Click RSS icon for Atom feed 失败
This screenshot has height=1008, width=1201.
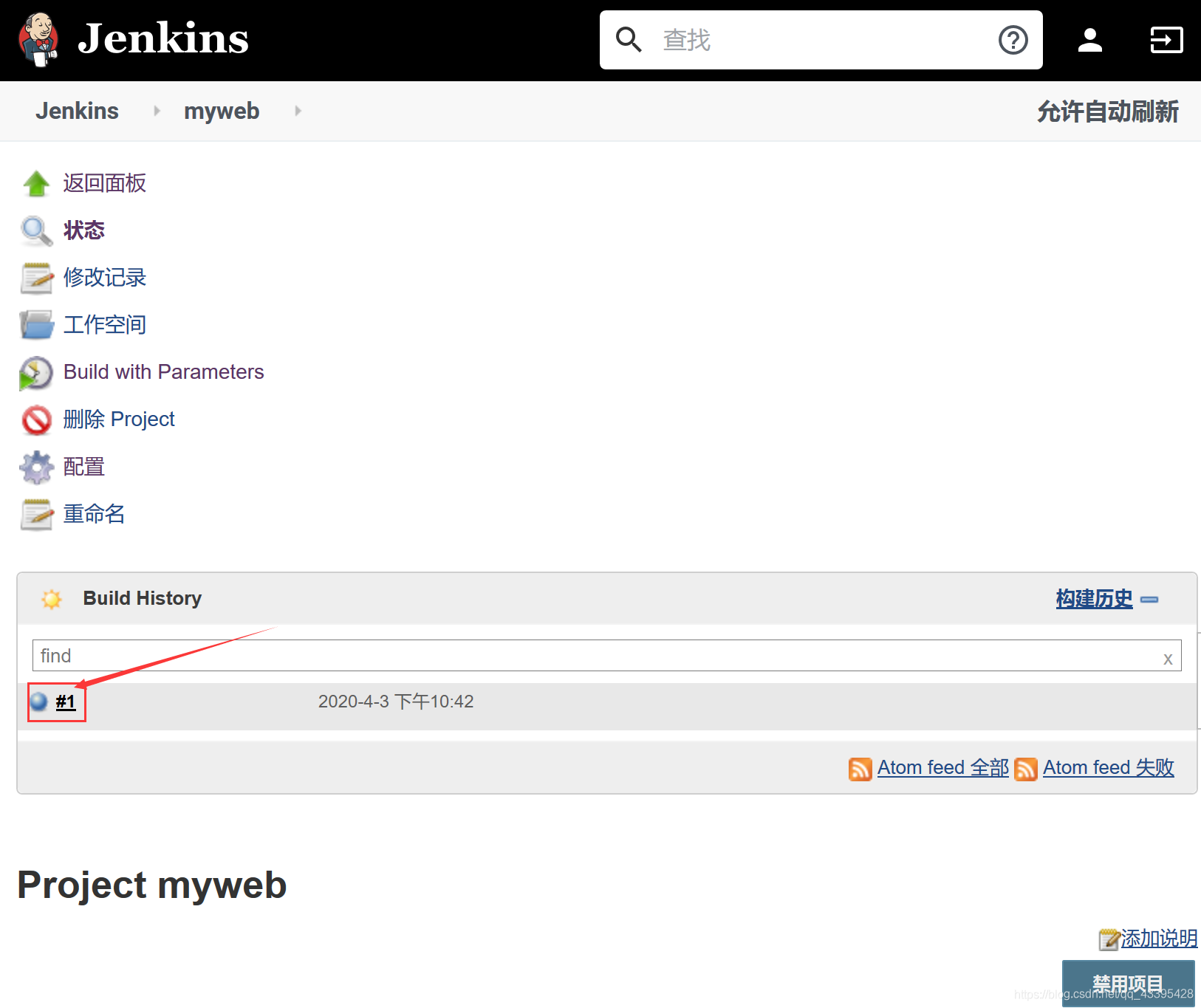point(1026,769)
